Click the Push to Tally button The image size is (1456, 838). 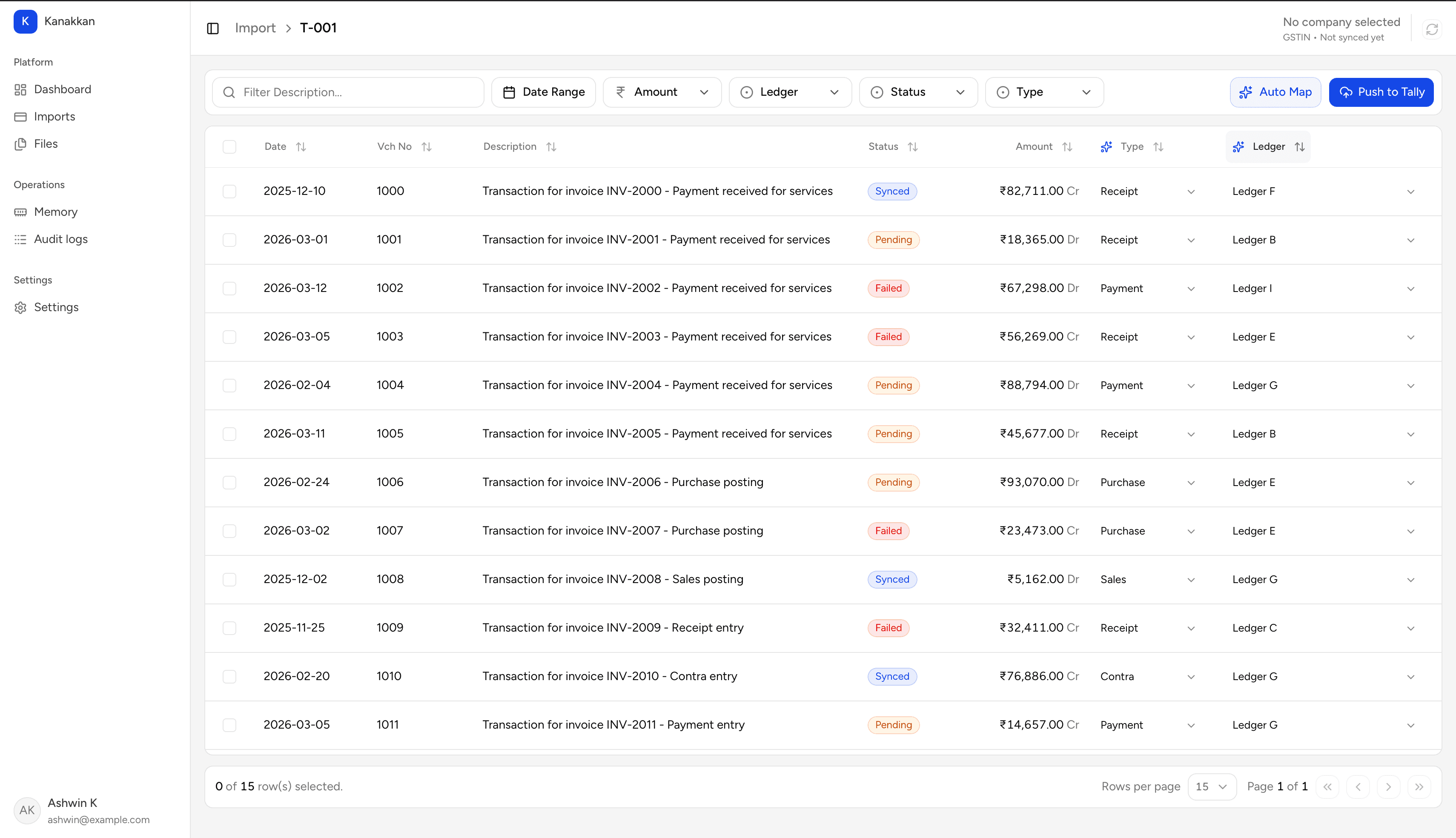[1381, 92]
